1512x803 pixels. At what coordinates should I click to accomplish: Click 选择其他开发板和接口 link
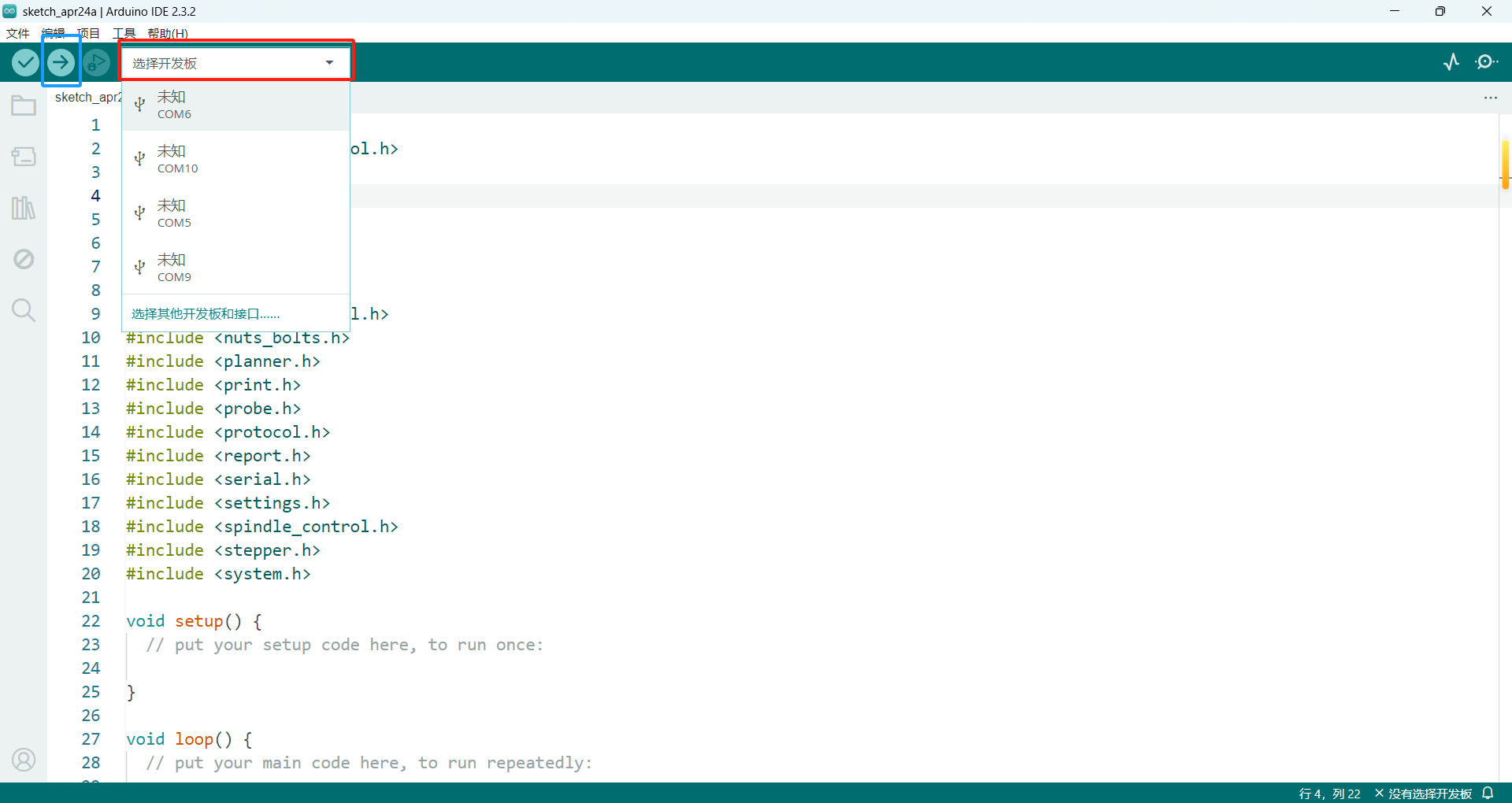[206, 314]
